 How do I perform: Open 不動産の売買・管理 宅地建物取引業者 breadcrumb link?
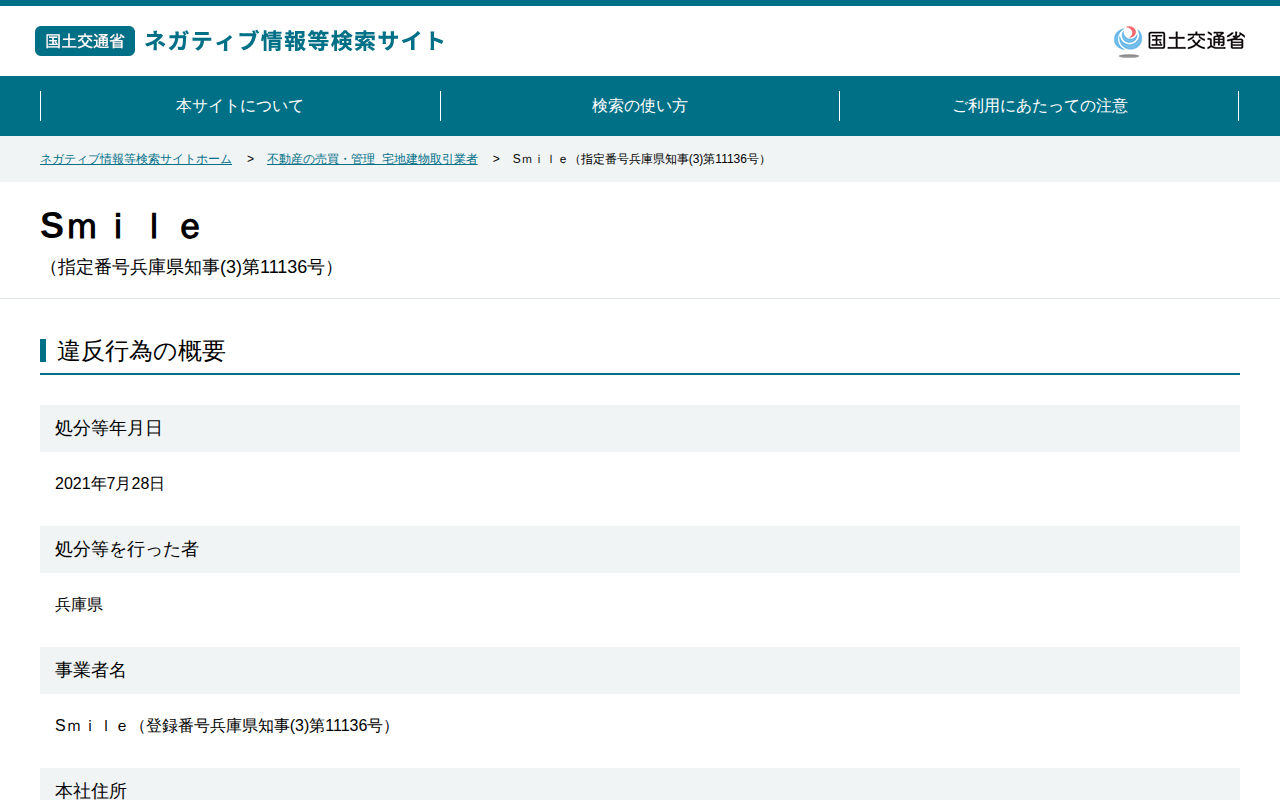(372, 159)
